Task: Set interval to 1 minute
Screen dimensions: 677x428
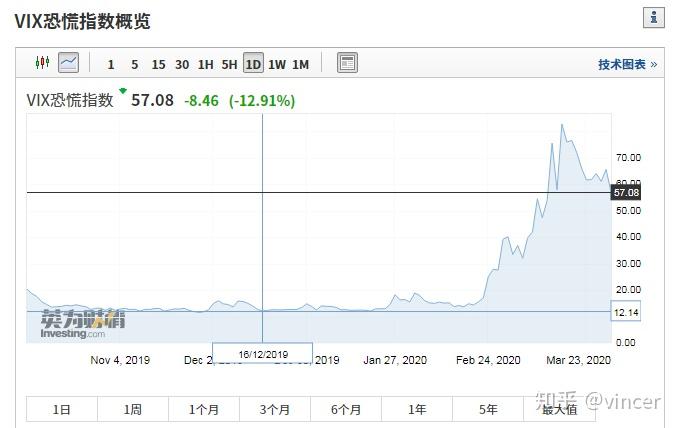Action: pos(111,65)
